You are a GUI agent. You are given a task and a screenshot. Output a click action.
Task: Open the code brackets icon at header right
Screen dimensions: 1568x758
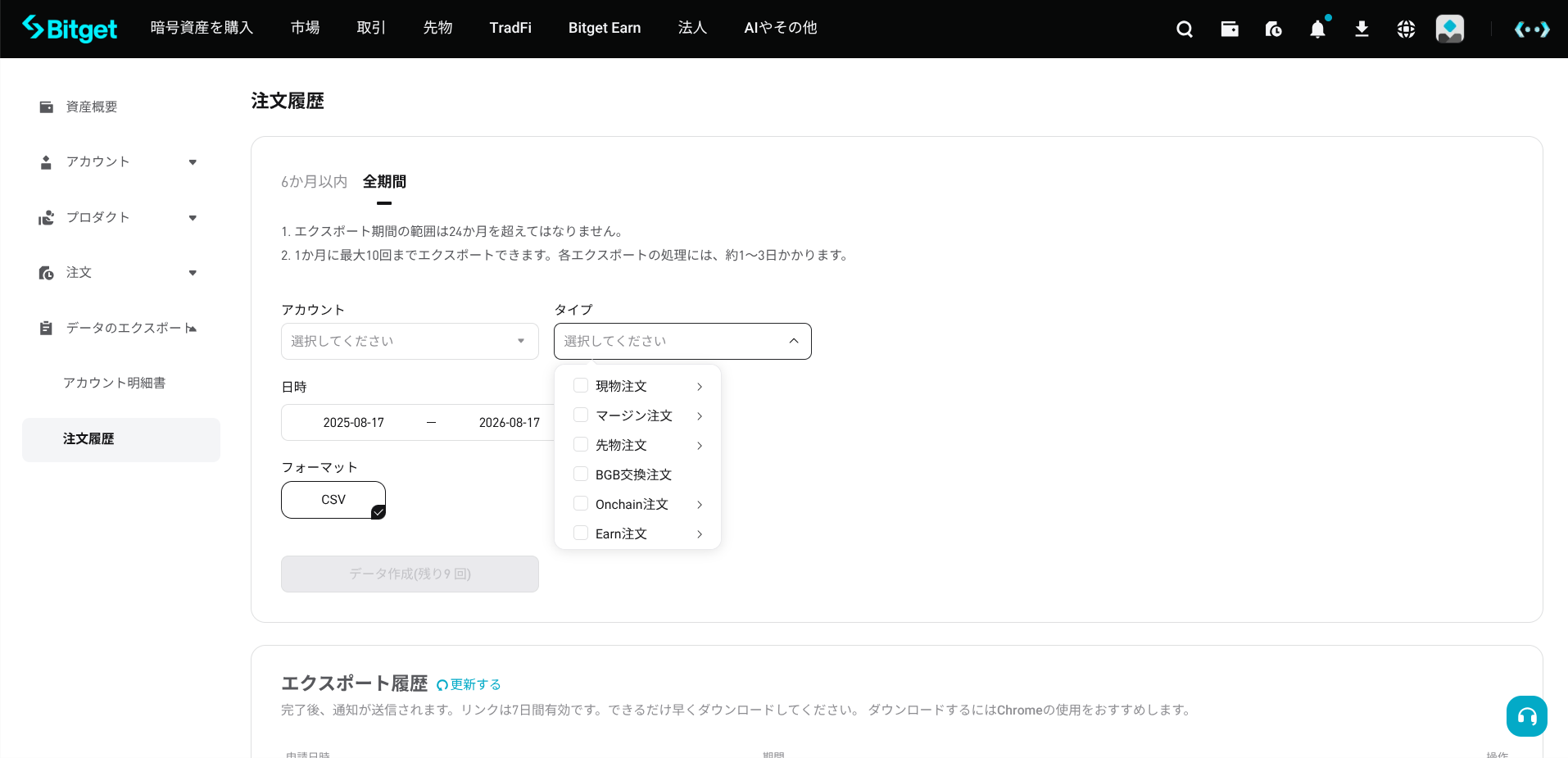1532,30
